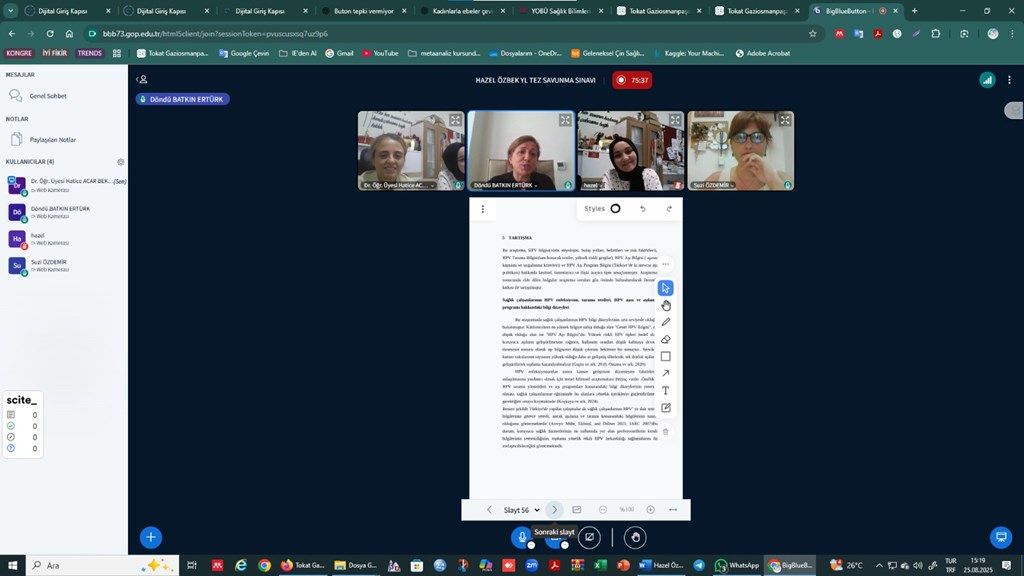Open Genel Sohbet chat
The width and height of the screenshot is (1024, 576).
coord(49,96)
